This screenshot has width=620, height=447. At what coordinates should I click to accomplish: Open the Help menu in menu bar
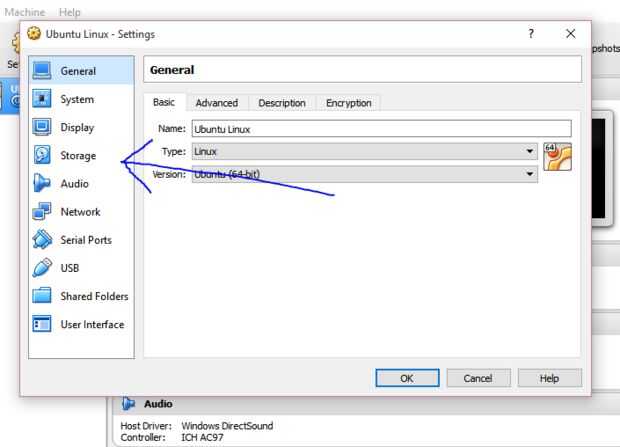point(70,12)
